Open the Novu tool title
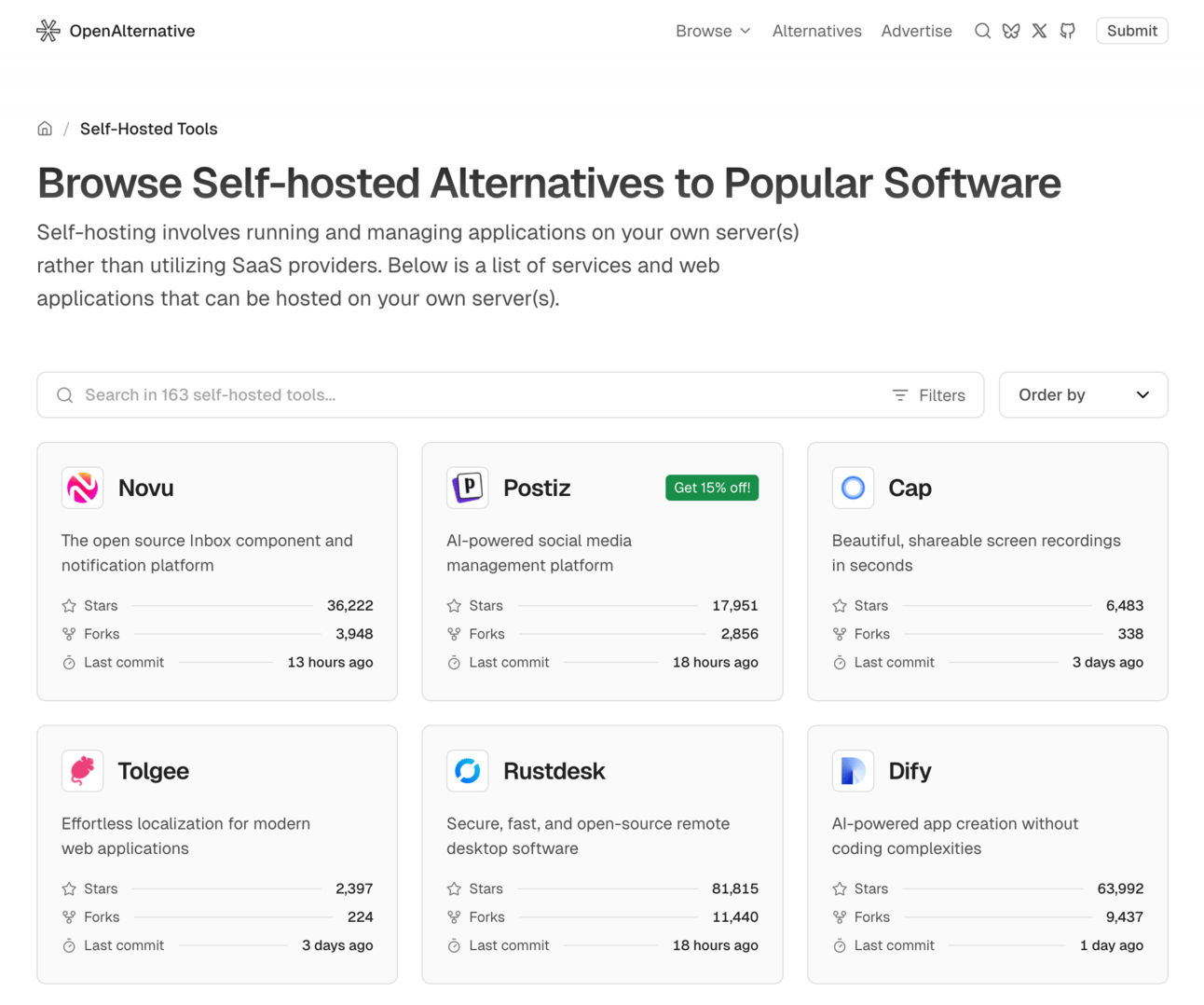1204x1005 pixels. [x=146, y=488]
